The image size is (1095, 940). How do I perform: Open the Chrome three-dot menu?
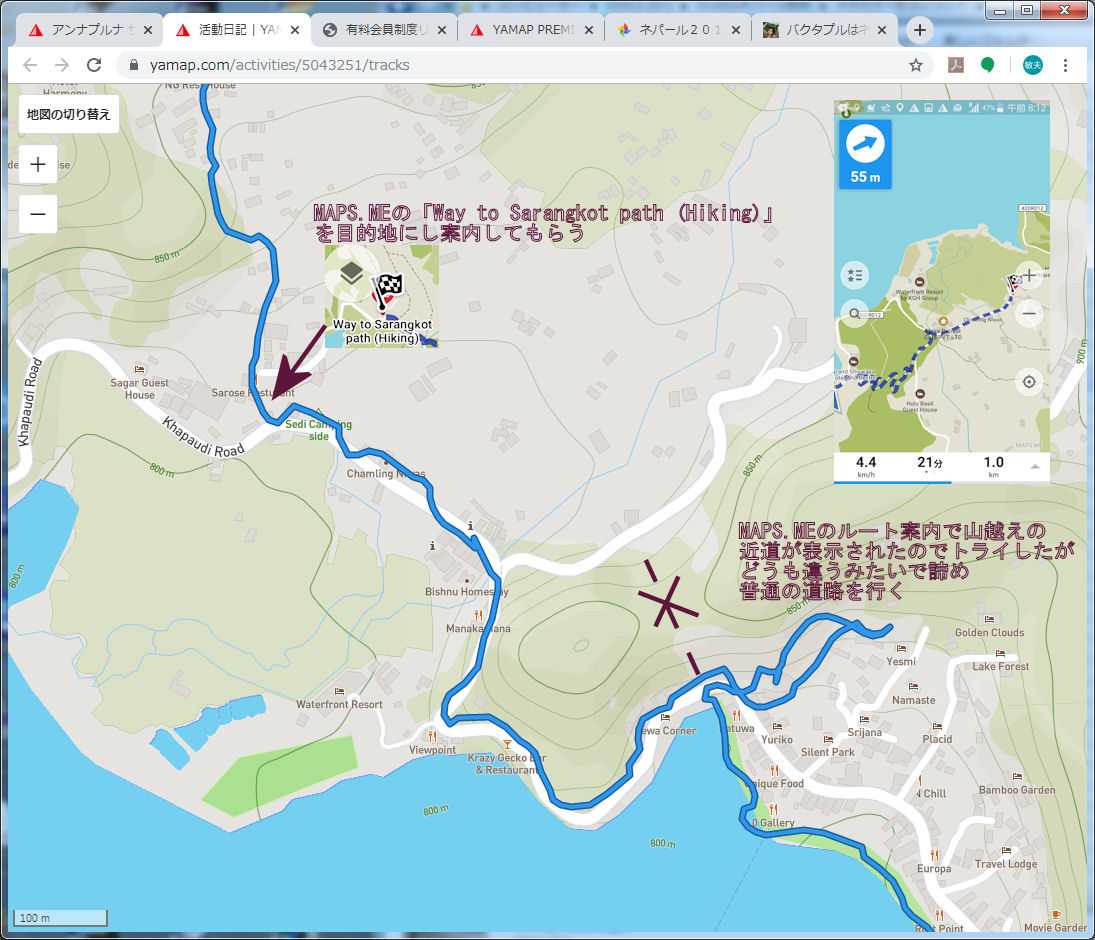point(1066,65)
